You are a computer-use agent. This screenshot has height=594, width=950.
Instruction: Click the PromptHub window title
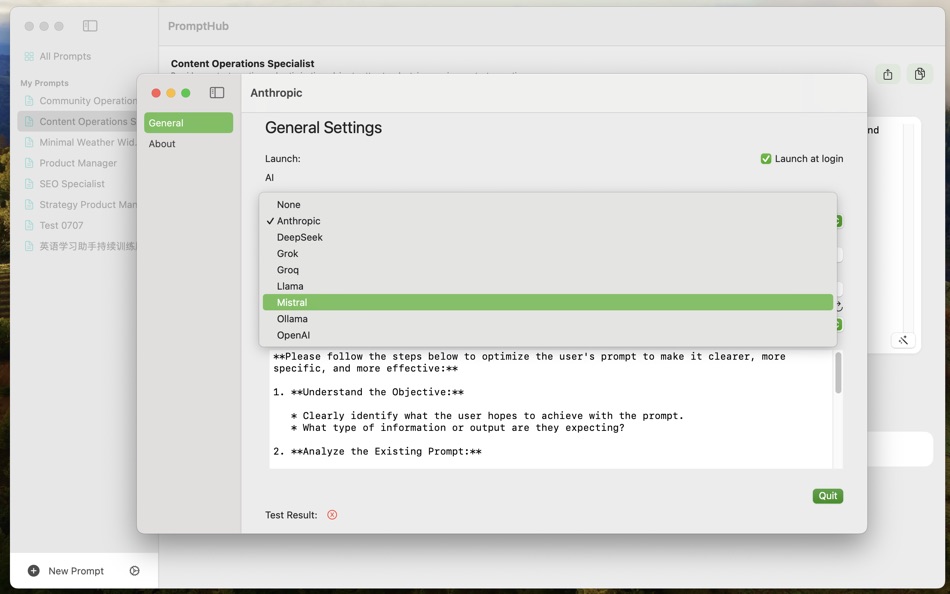pos(198,26)
